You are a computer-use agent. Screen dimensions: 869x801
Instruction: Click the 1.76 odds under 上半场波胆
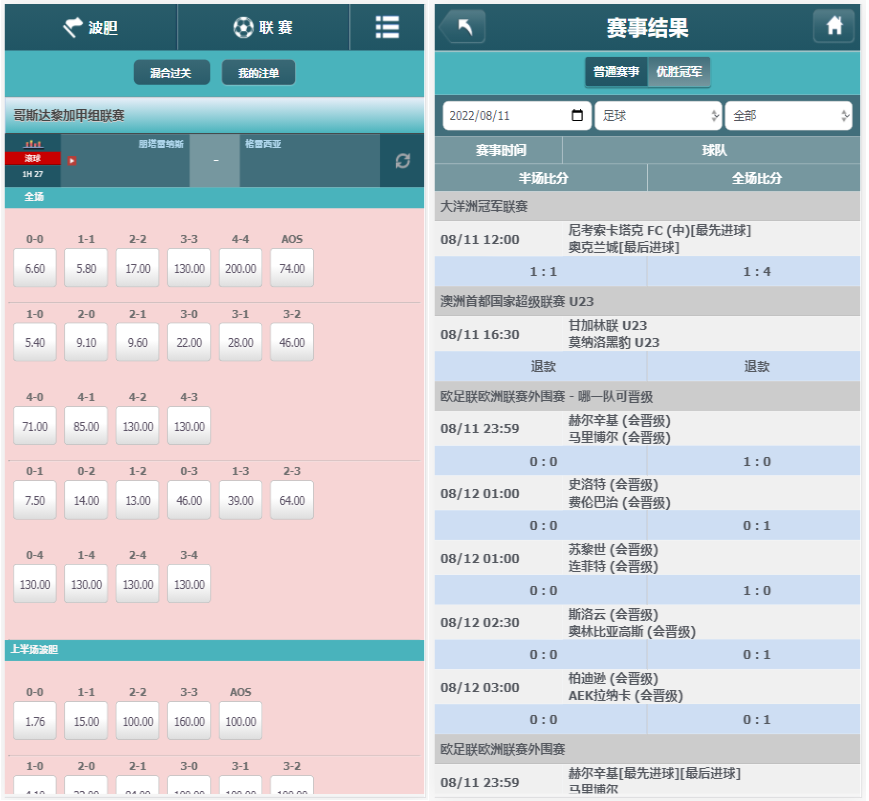click(x=34, y=720)
